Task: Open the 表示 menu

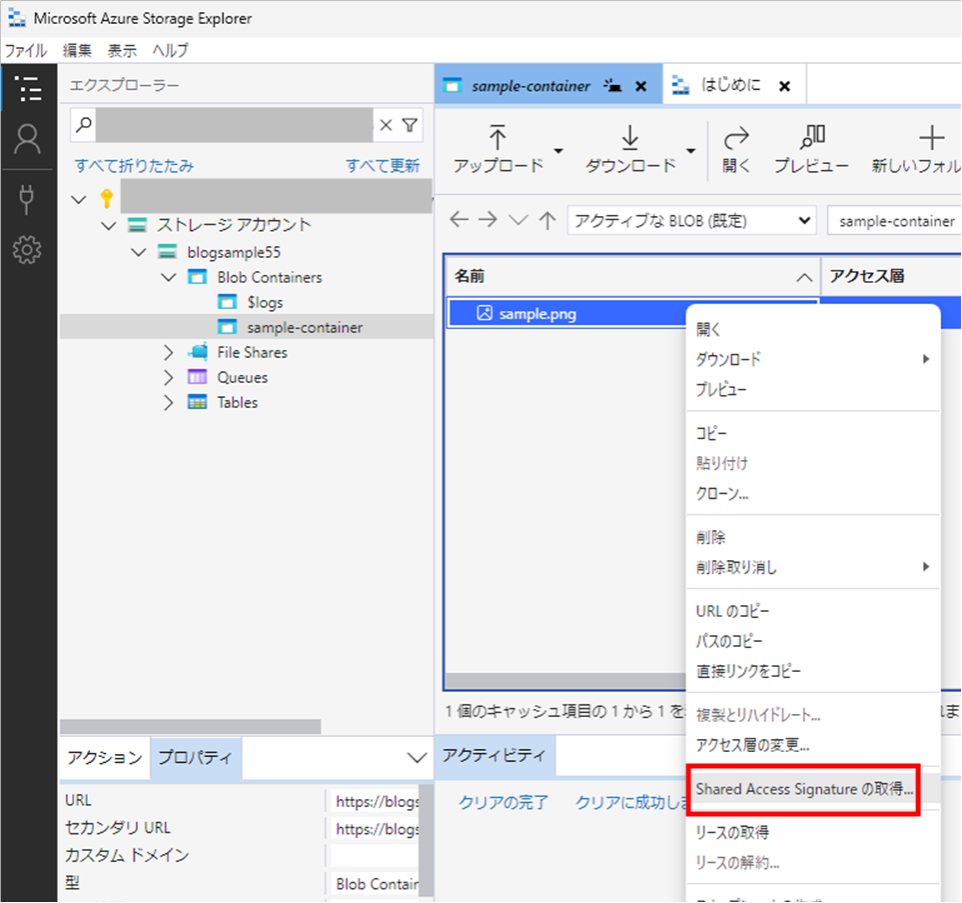Action: point(122,50)
